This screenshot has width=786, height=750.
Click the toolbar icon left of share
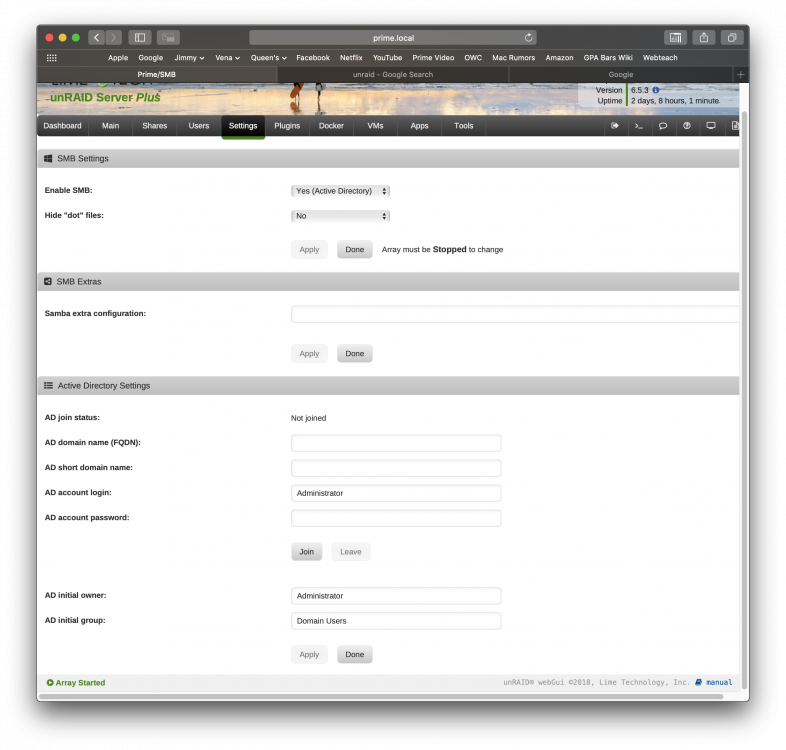click(x=676, y=38)
